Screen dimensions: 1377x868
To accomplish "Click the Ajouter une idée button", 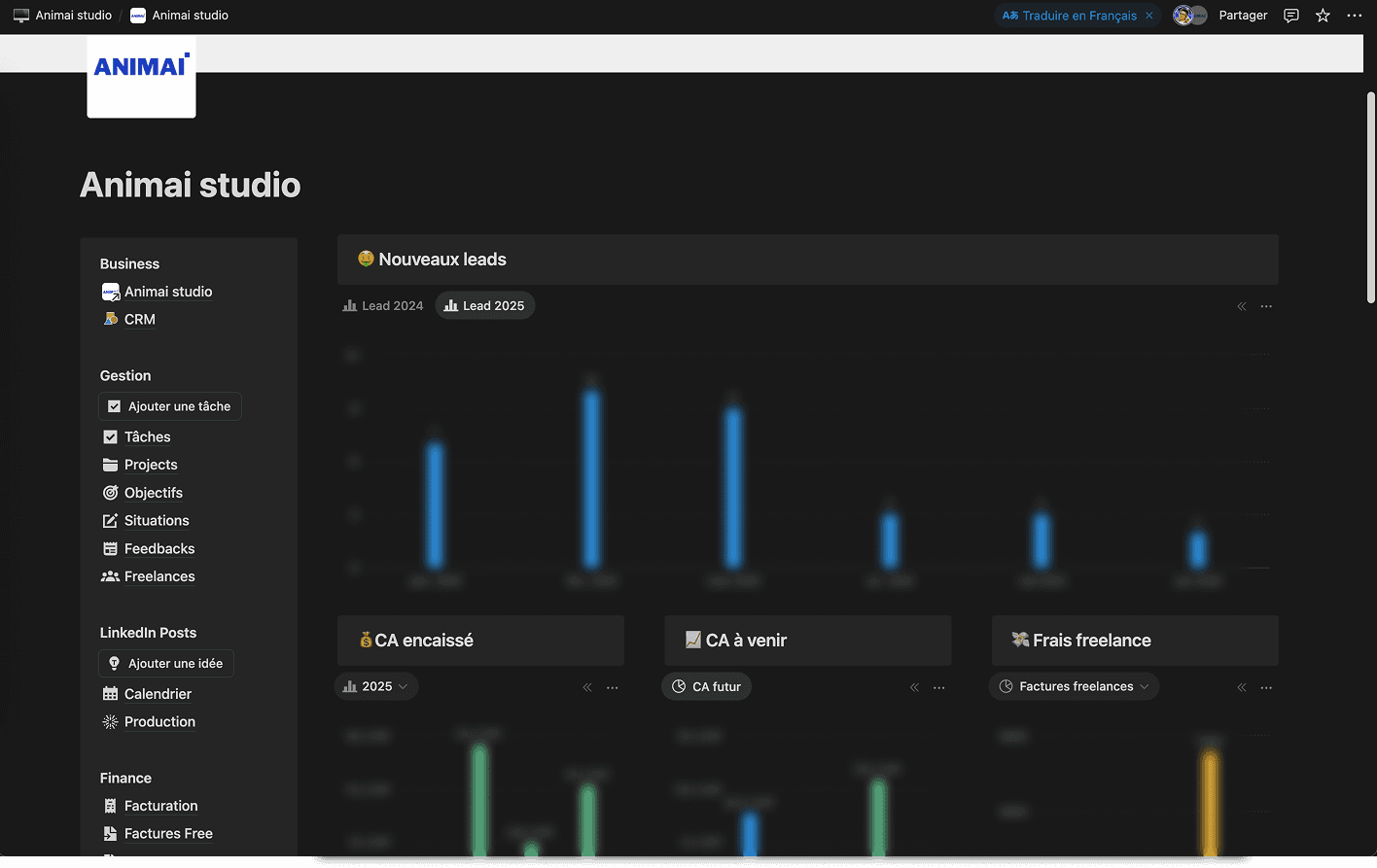I will [x=166, y=663].
